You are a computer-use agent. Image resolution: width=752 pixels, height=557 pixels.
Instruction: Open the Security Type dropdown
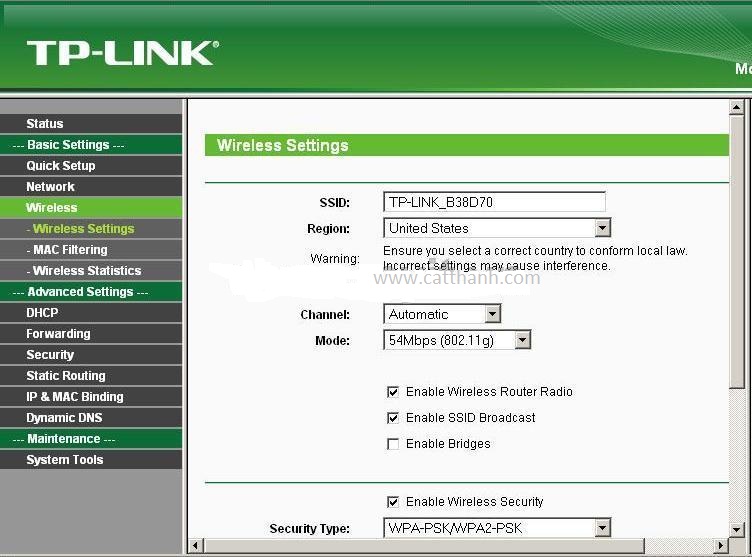tap(497, 528)
